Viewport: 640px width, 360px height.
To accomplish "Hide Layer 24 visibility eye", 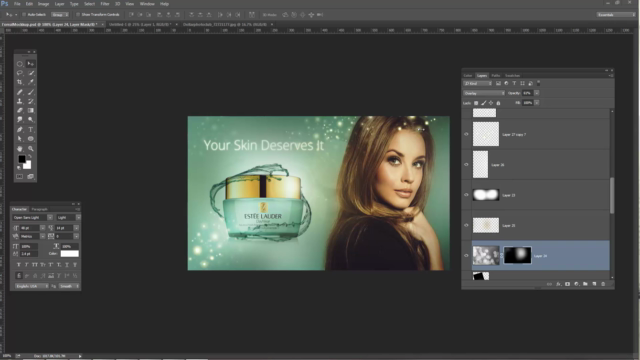I will coord(466,256).
